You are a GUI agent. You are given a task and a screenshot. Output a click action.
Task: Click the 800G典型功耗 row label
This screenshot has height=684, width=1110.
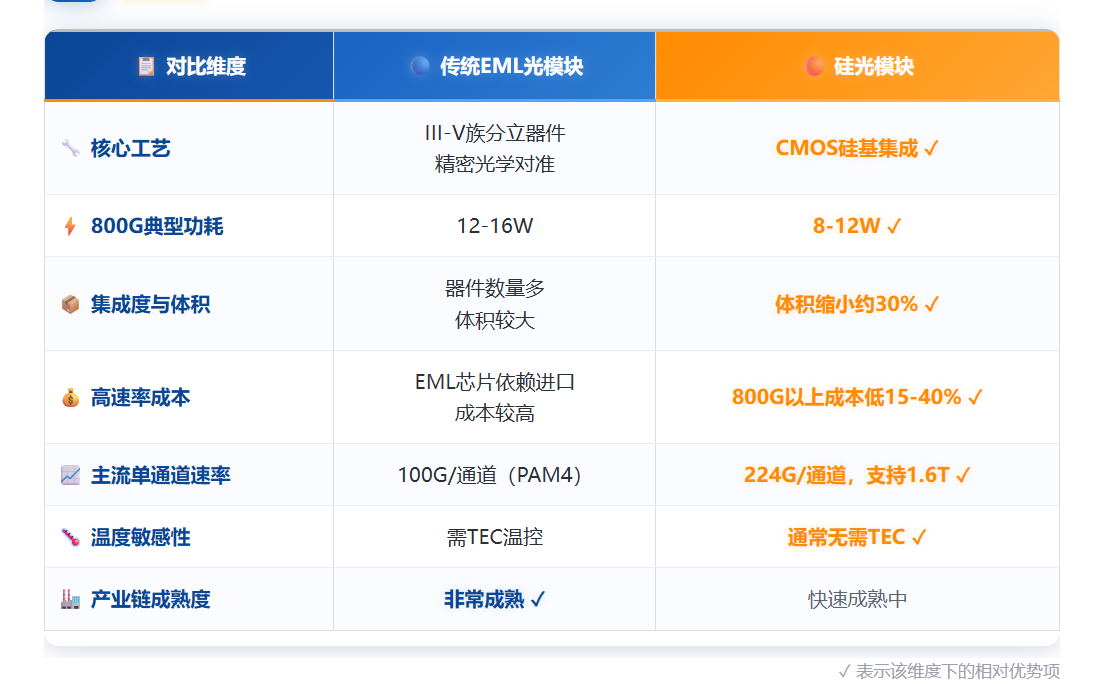(157, 226)
